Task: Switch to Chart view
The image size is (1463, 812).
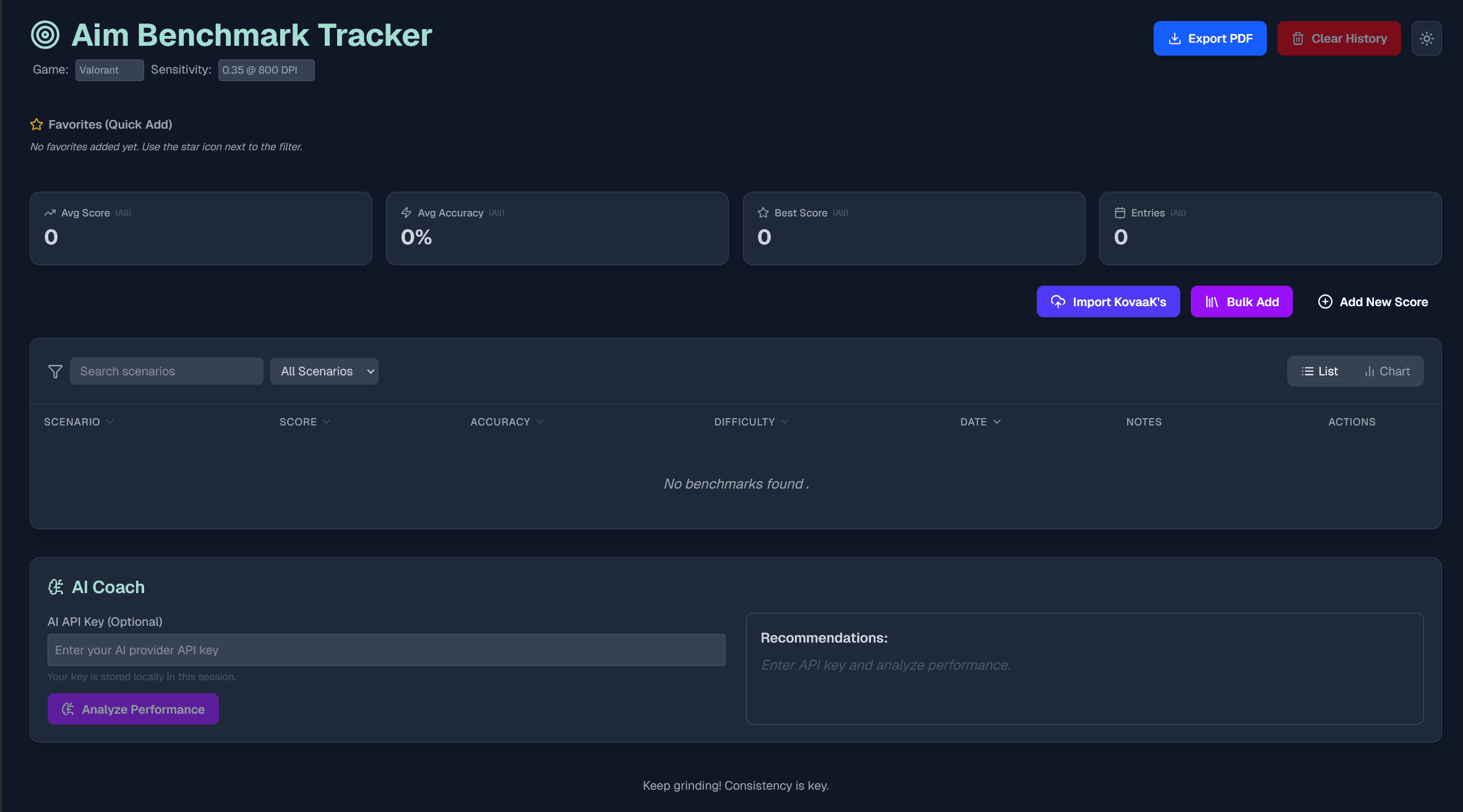Action: pos(1388,370)
